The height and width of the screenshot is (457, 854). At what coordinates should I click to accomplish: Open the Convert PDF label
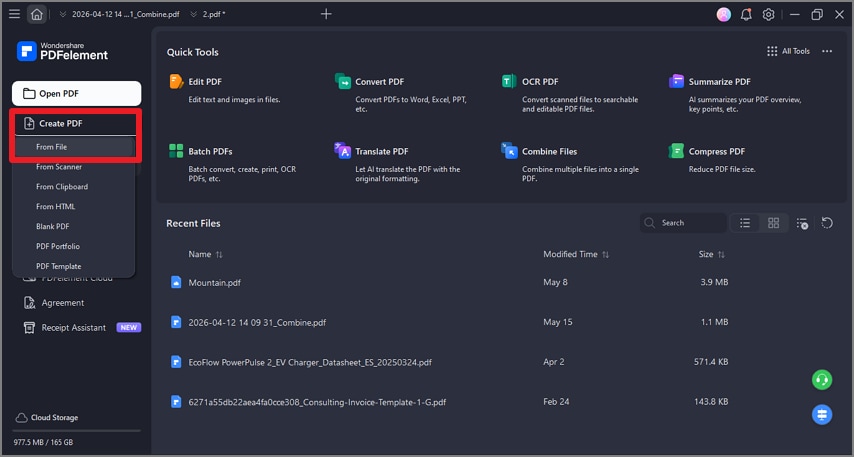tap(380, 82)
